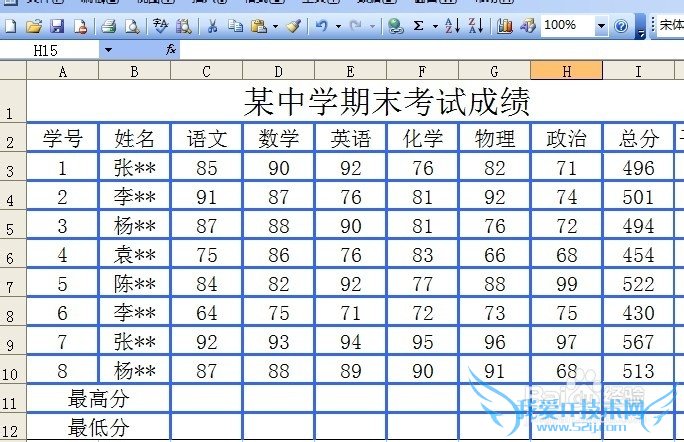Open Help with the question mark icon
684x442 pixels.
coord(621,26)
